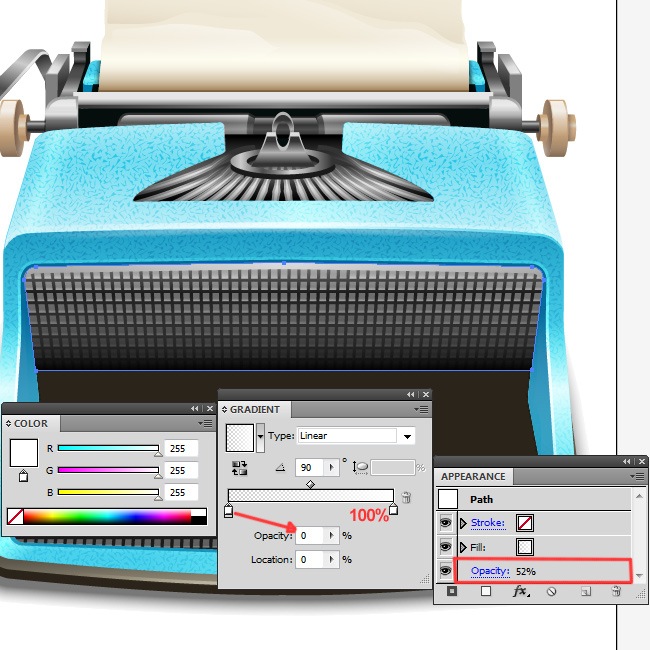Select the left gradient stop
Viewport: 650px width, 650px height.
tap(228, 510)
